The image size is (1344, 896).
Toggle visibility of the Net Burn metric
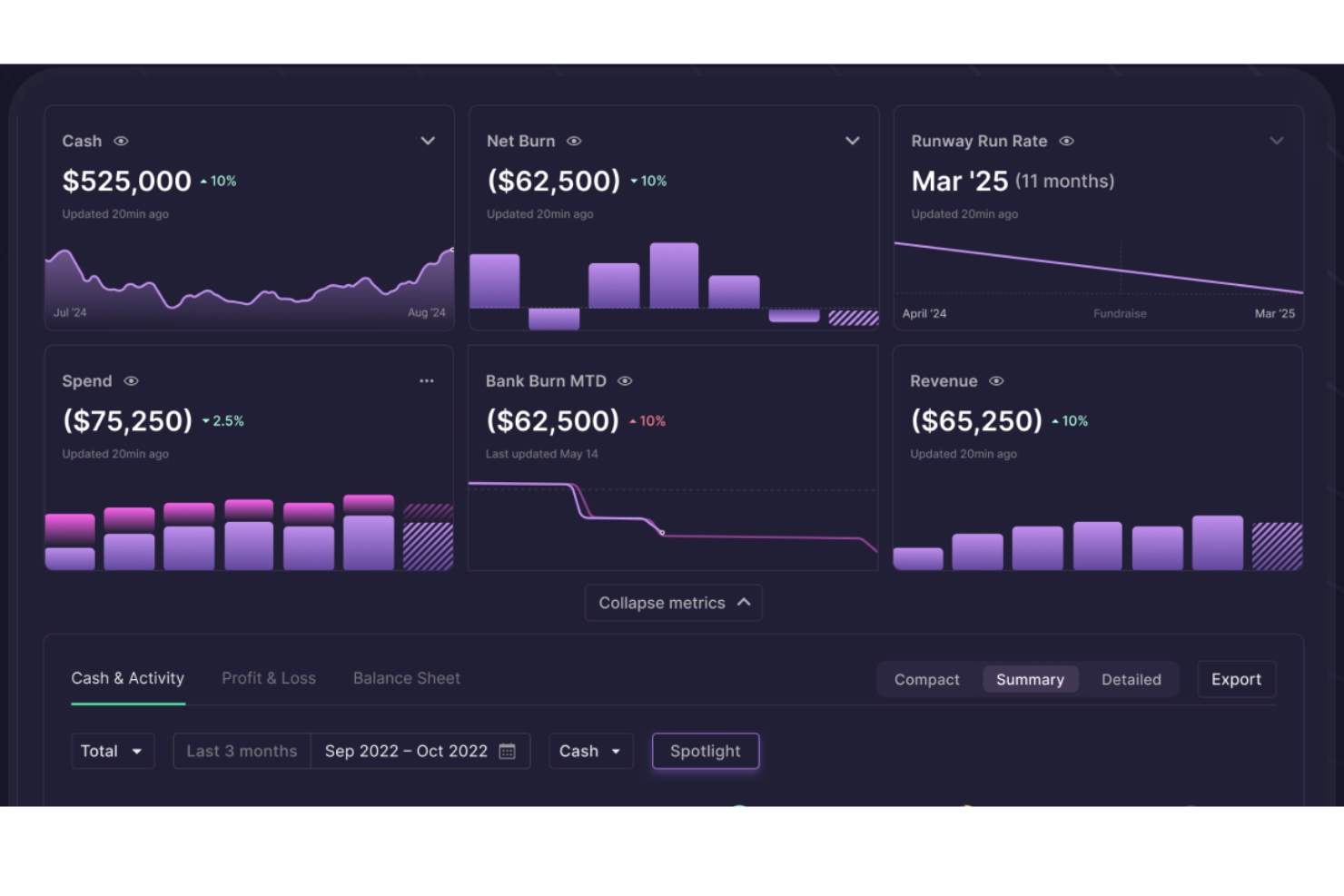tap(574, 141)
